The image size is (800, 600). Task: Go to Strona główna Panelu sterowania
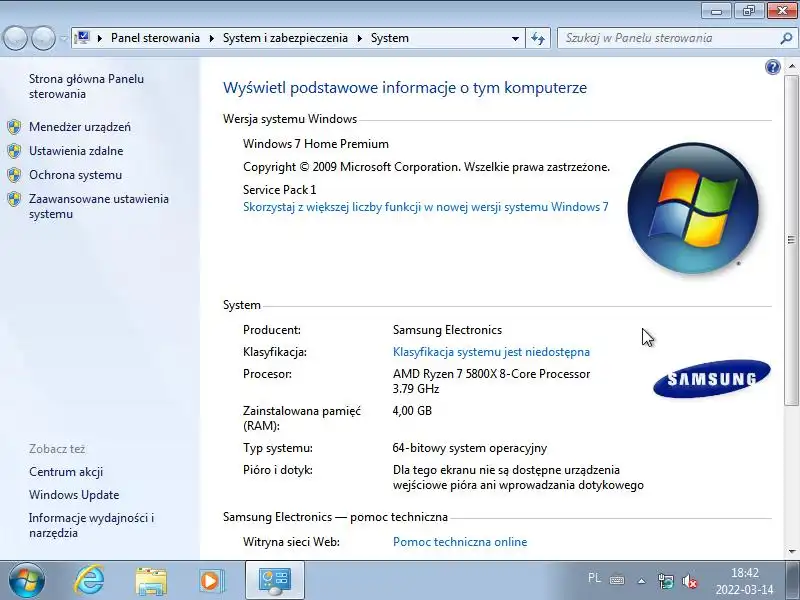pos(86,86)
